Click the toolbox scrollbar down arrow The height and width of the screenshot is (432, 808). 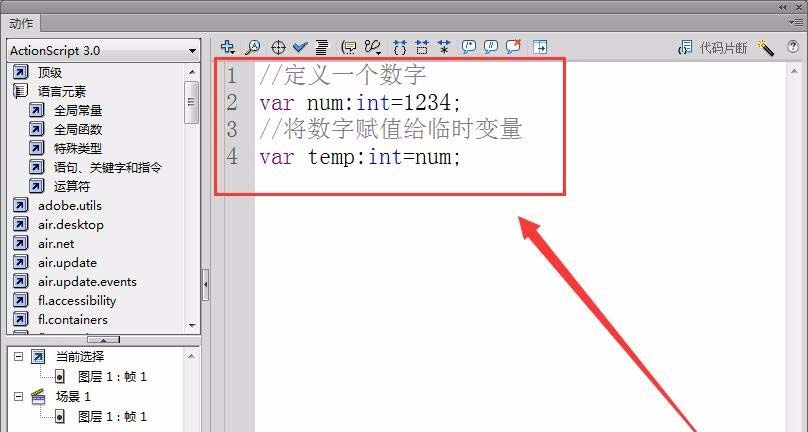point(192,326)
